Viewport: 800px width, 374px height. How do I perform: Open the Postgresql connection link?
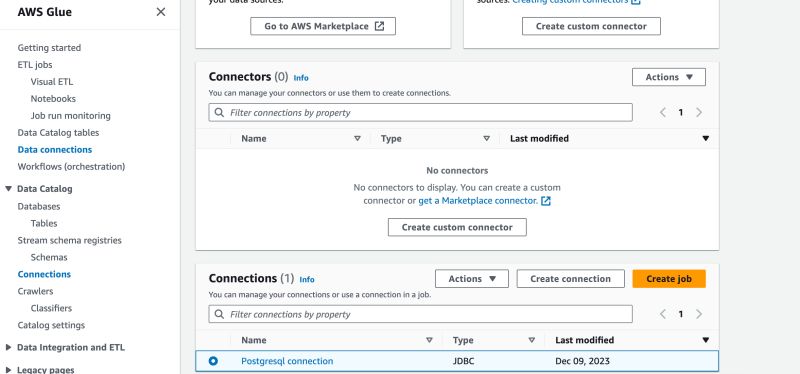[x=287, y=361]
